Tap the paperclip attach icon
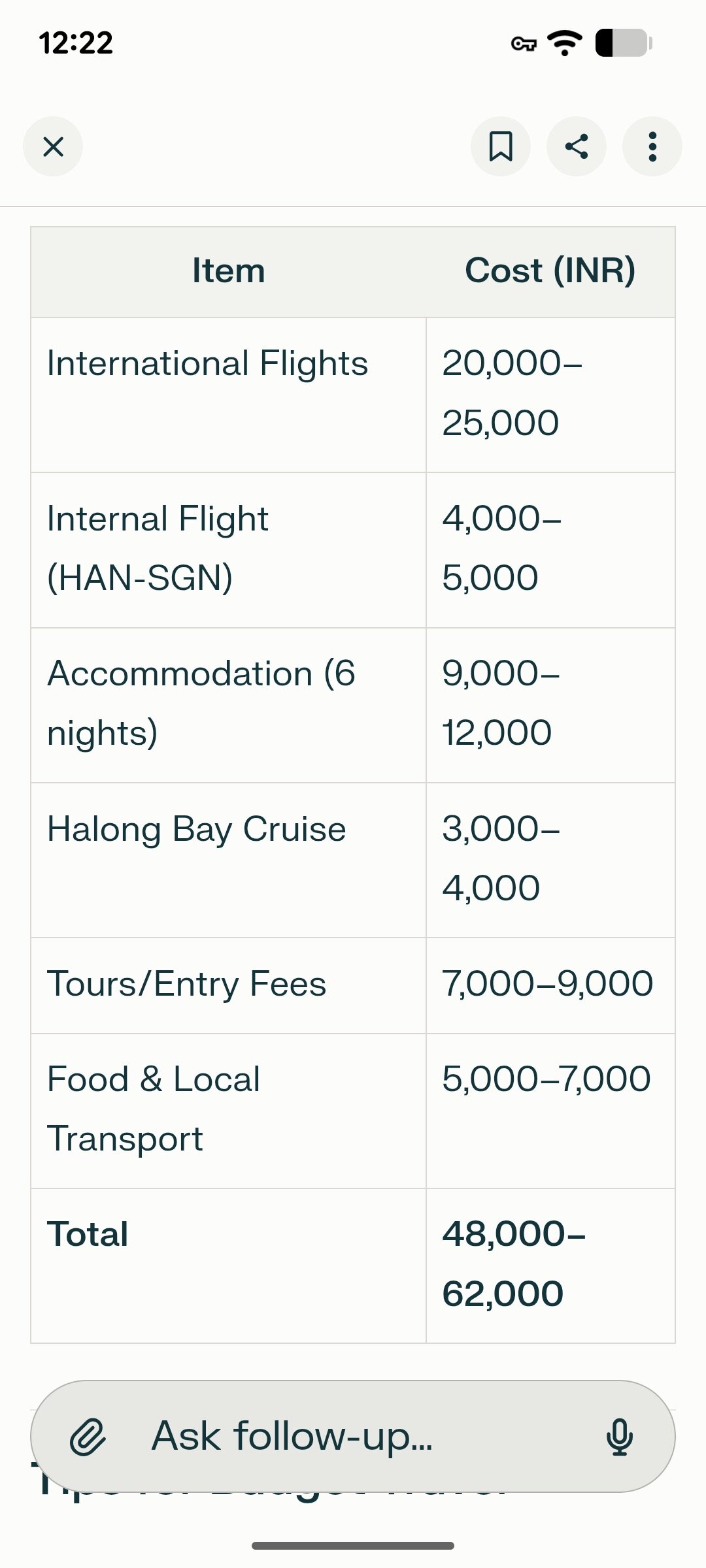The height and width of the screenshot is (1568, 706). point(88,1437)
